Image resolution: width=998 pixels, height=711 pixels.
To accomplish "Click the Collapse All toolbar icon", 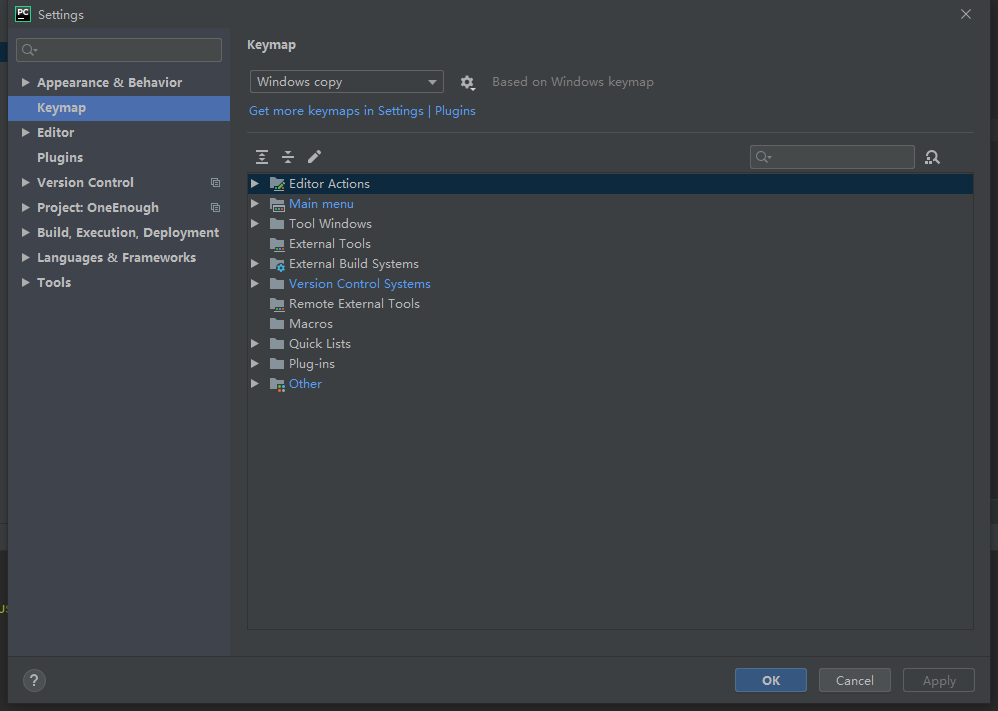I will 288,157.
